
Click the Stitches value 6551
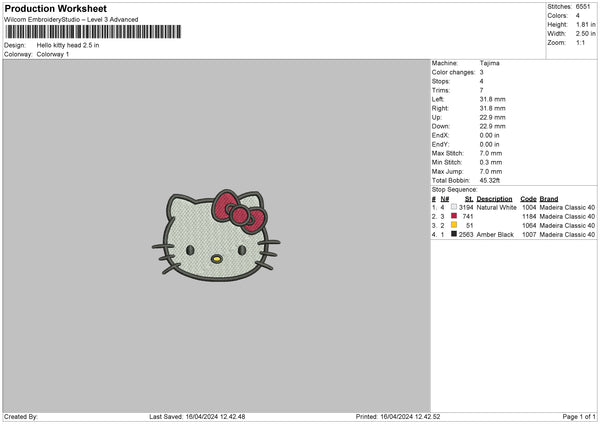(583, 7)
